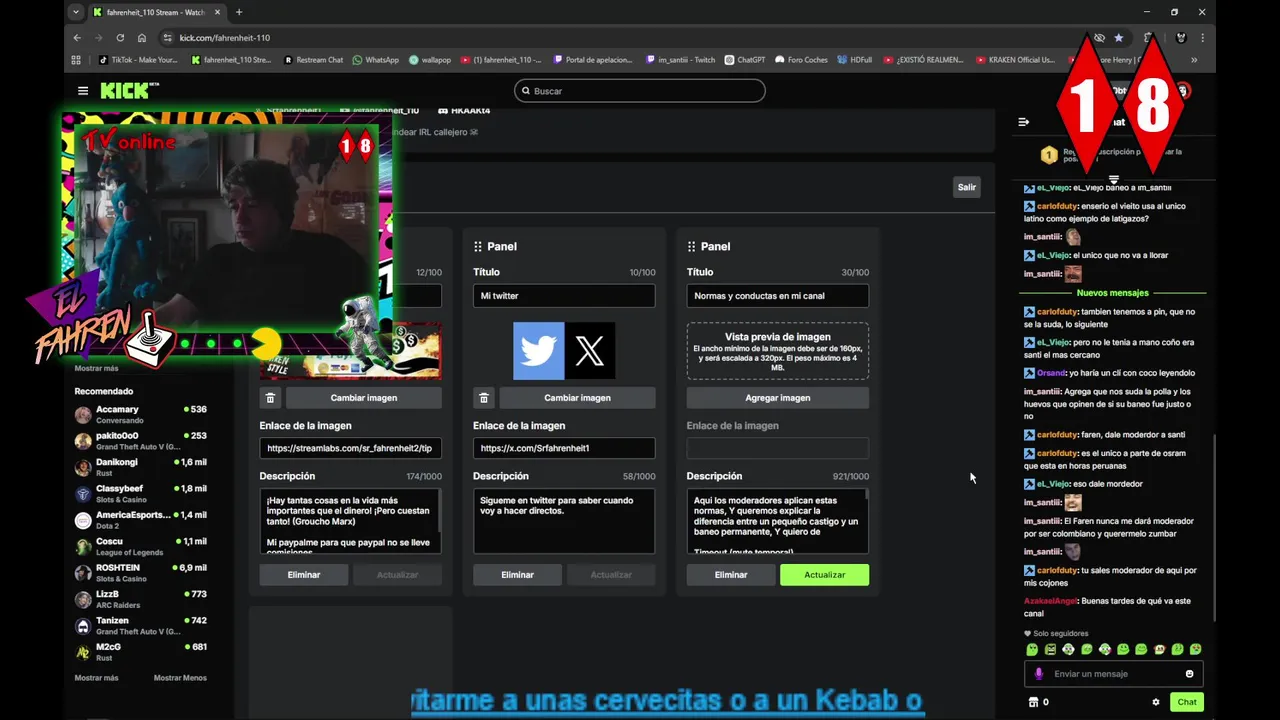Click Cambiar imagen in the Twitter panel
Image resolution: width=1280 pixels, height=720 pixels.
click(577, 398)
